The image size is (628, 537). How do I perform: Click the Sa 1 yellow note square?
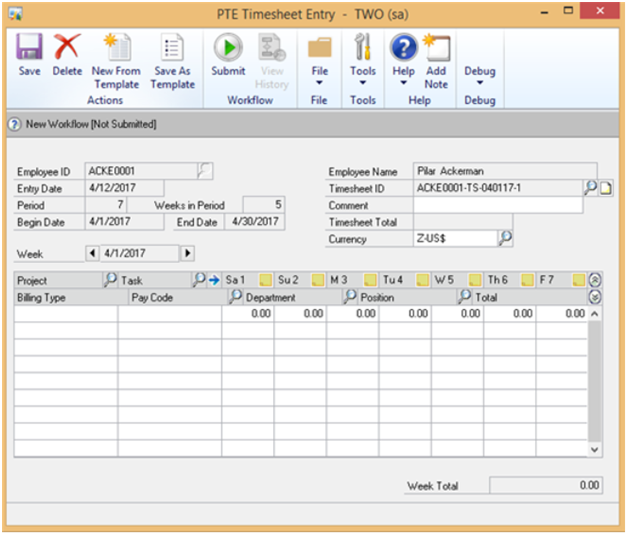tap(266, 281)
